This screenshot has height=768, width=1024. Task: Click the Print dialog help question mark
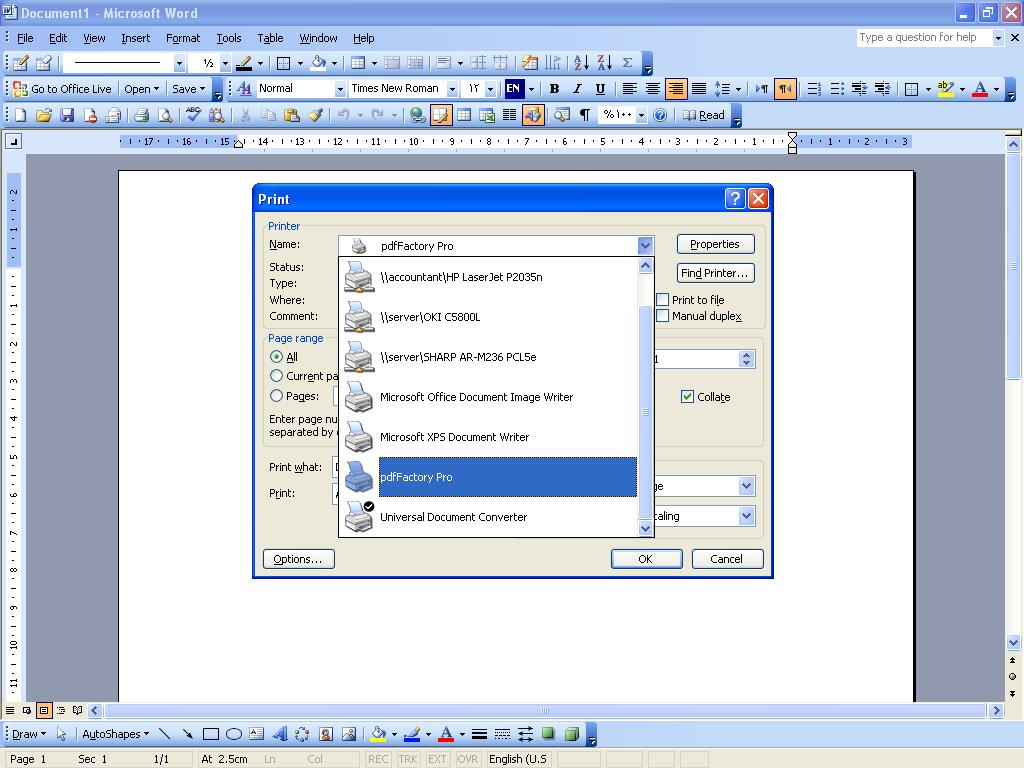click(x=735, y=199)
